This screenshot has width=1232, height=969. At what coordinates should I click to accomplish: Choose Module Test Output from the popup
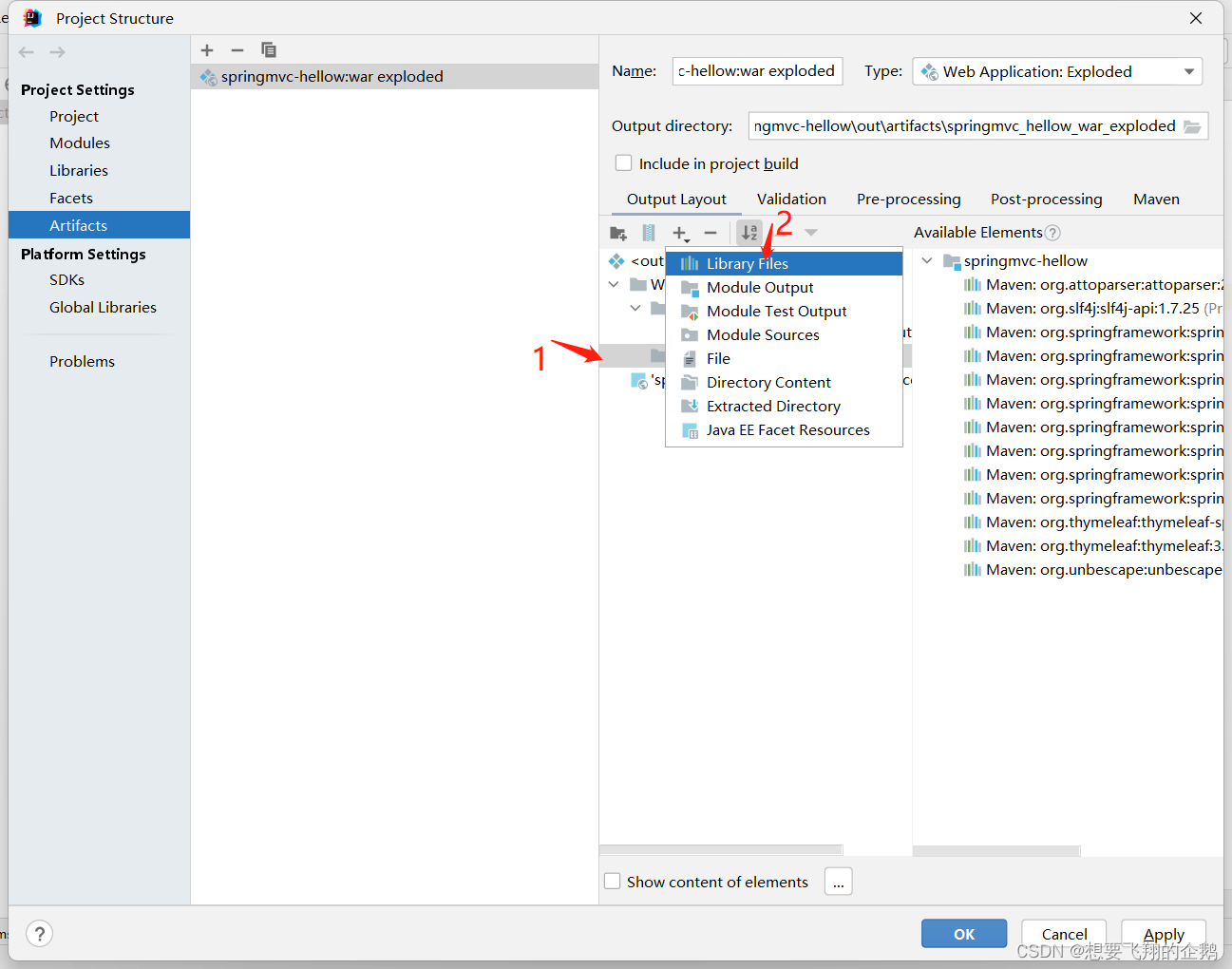coord(784,312)
